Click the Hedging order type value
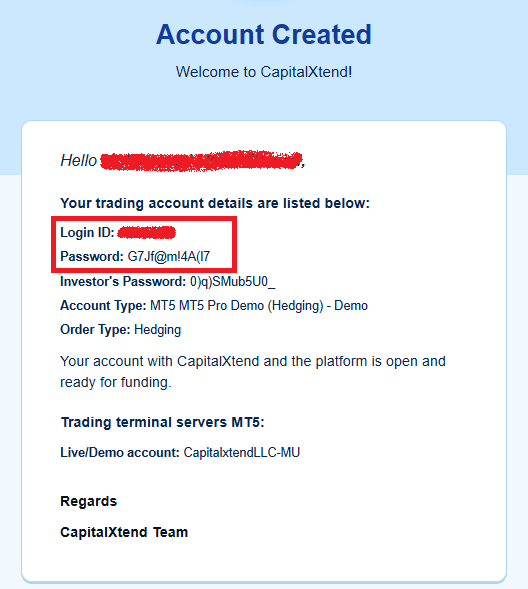 click(157, 330)
